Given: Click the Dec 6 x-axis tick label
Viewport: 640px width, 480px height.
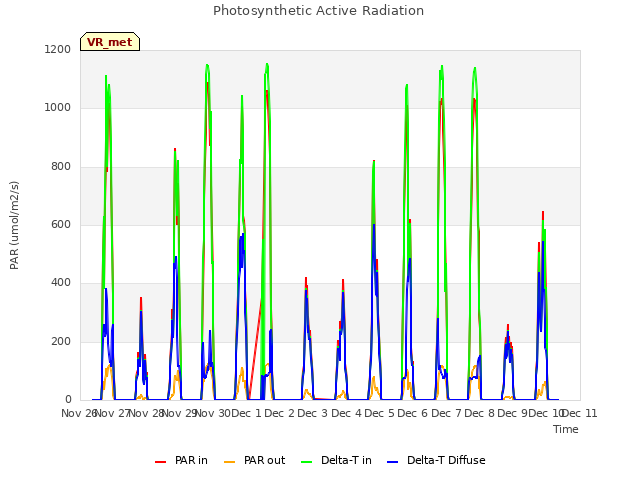Looking at the screenshot, I should [x=413, y=413].
